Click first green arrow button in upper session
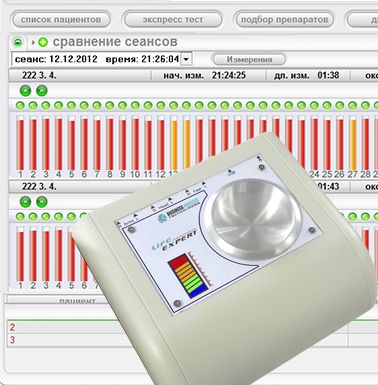378x385 pixels. pos(26,90)
